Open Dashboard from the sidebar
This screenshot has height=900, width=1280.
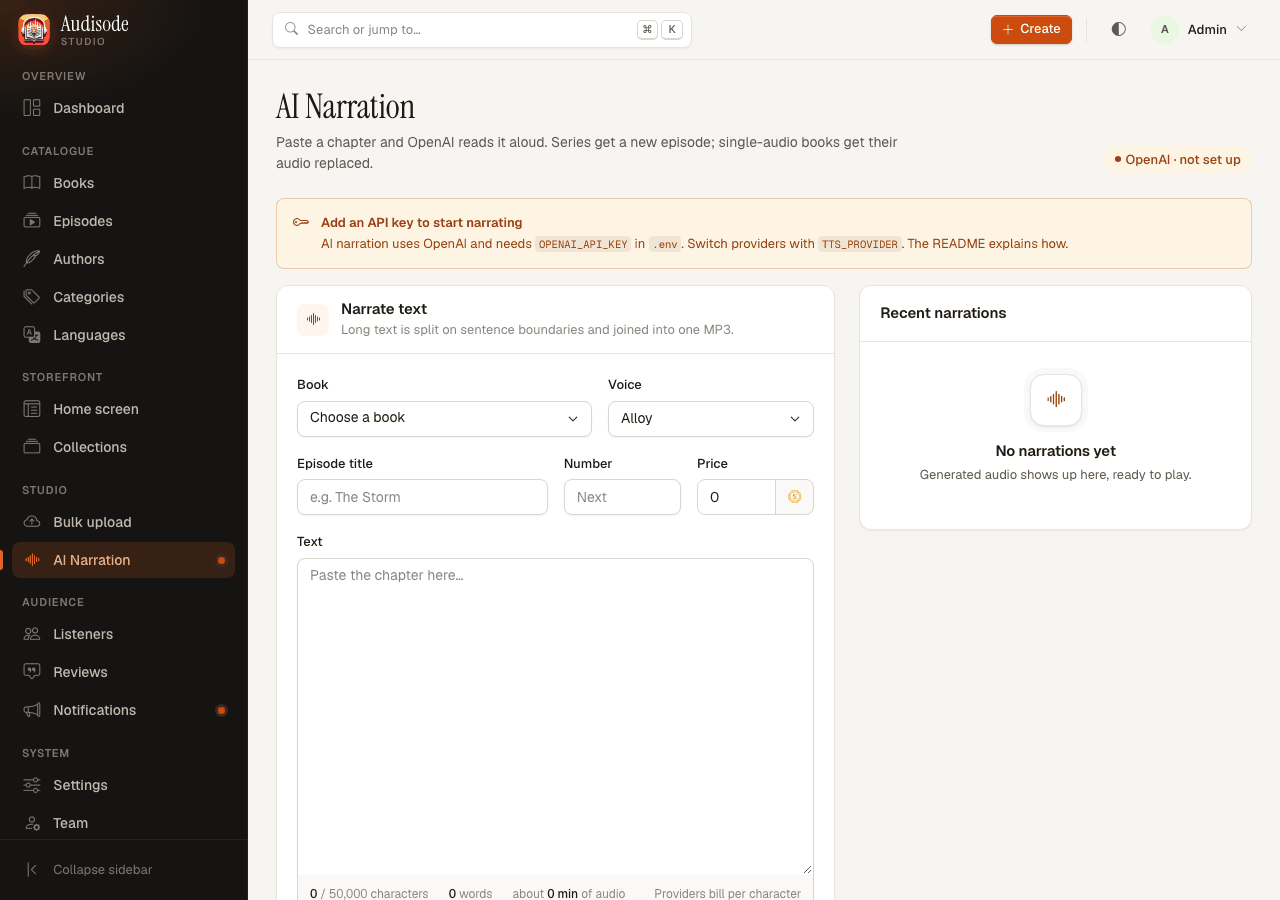(124, 108)
